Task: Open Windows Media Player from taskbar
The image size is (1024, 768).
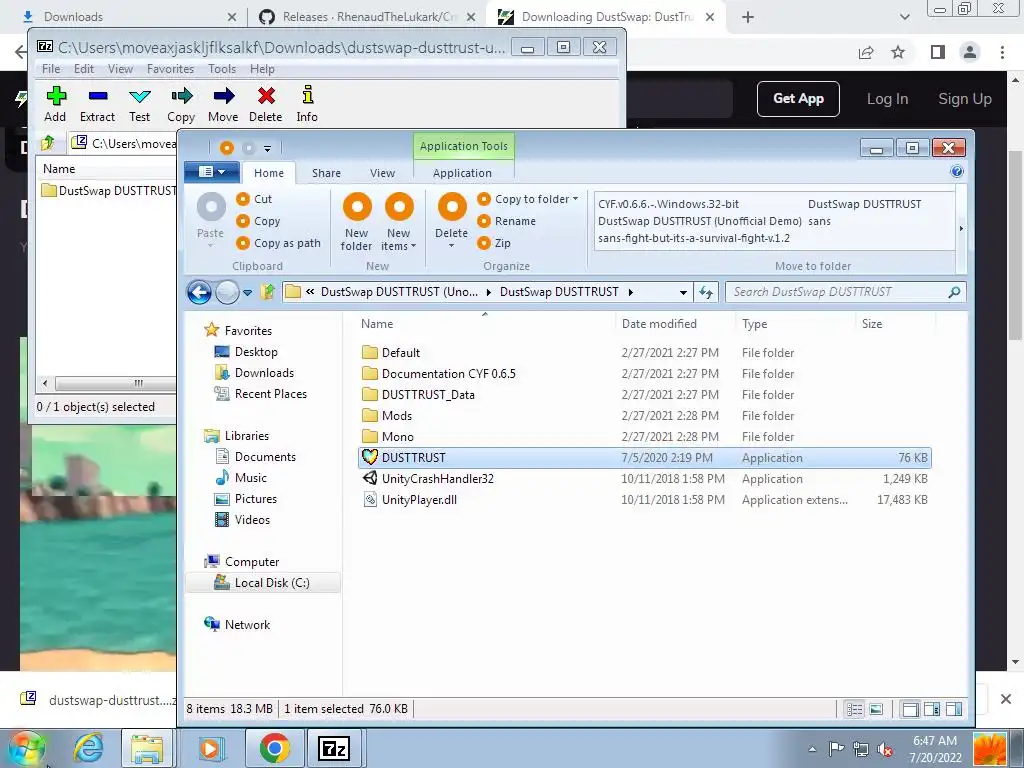Action: pyautogui.click(x=210, y=748)
